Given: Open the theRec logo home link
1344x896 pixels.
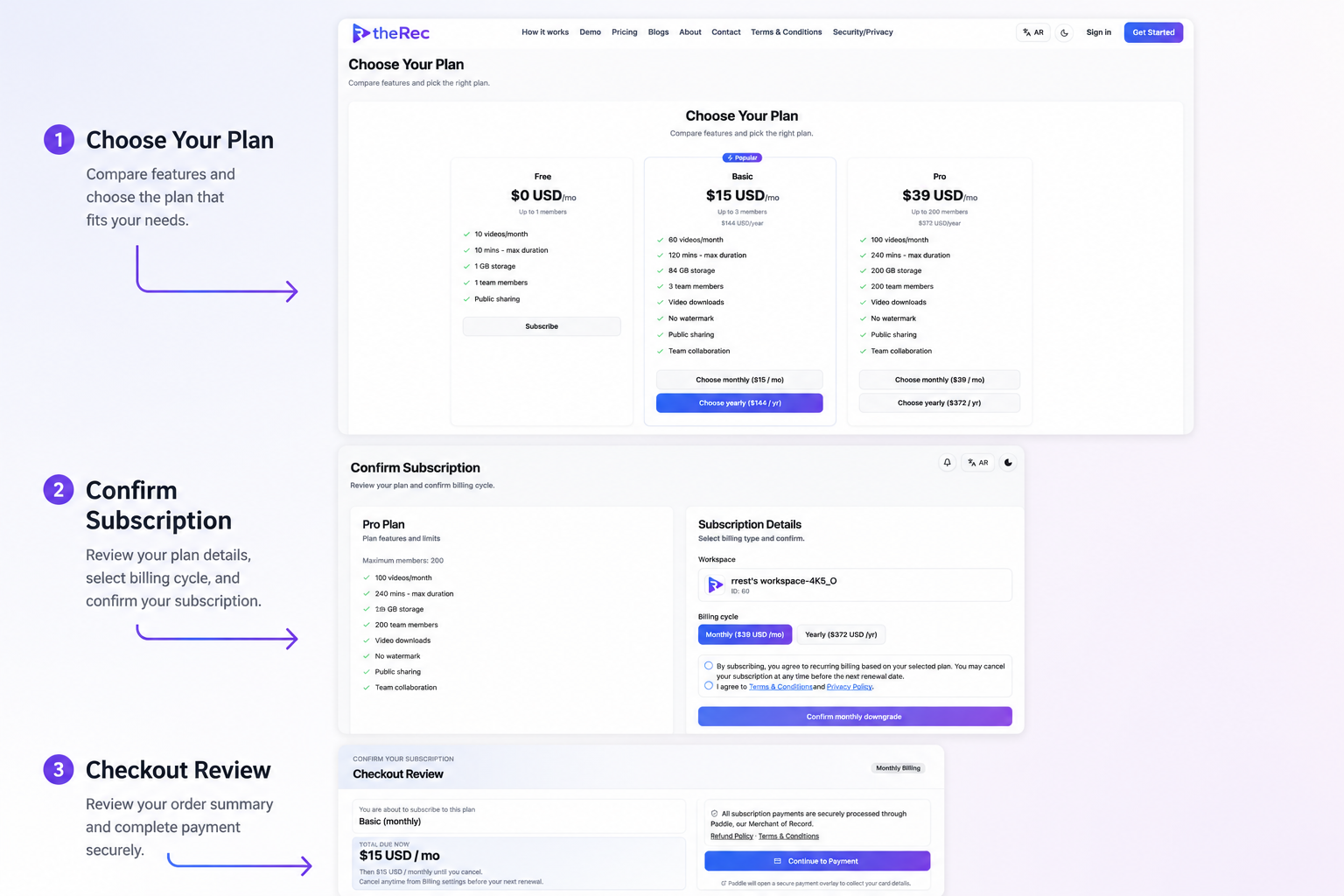Looking at the screenshot, I should click(x=390, y=33).
